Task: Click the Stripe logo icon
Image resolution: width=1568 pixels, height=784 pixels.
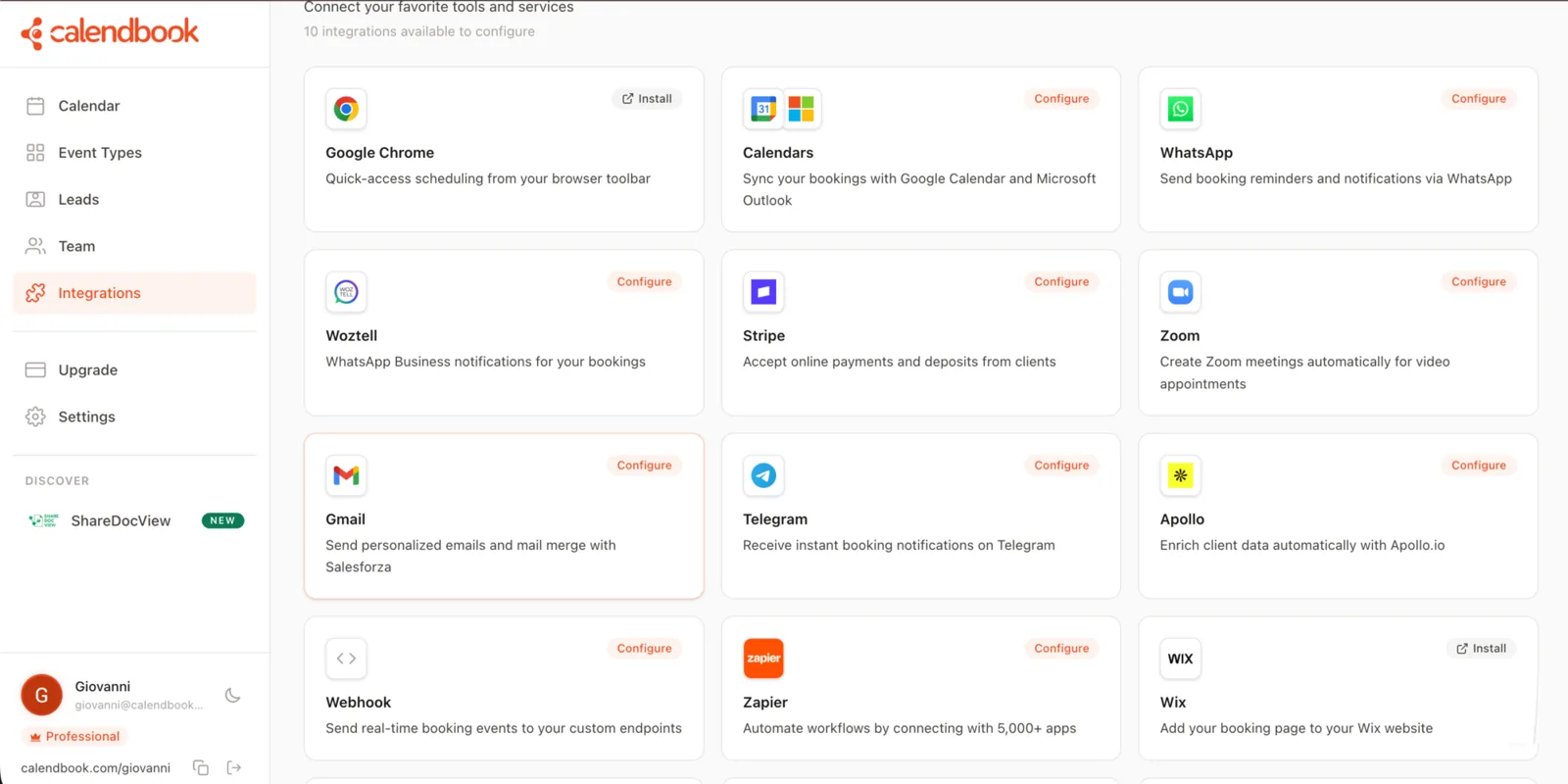Action: [x=763, y=292]
